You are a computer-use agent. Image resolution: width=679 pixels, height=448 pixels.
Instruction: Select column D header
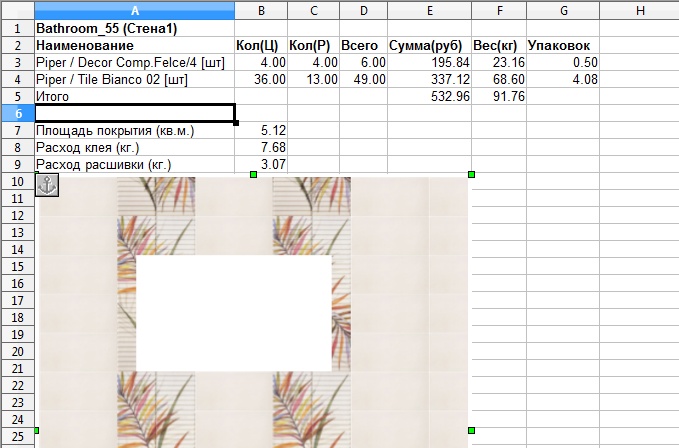(364, 10)
